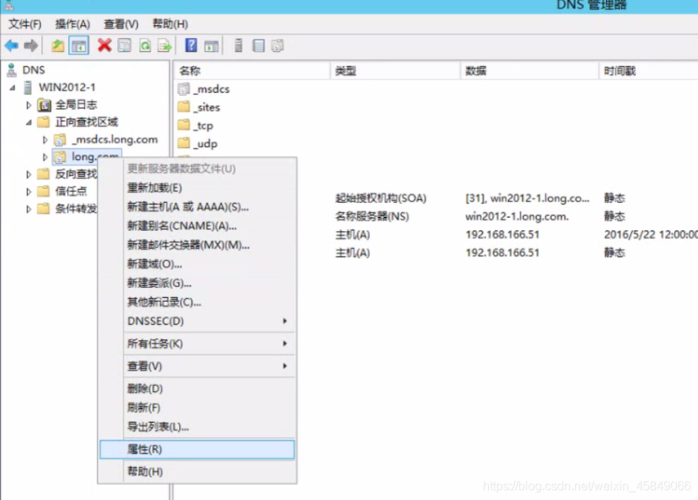Image resolution: width=698 pixels, height=500 pixels.
Task: Toggle the show/hide console tree icon
Action: coord(79,45)
